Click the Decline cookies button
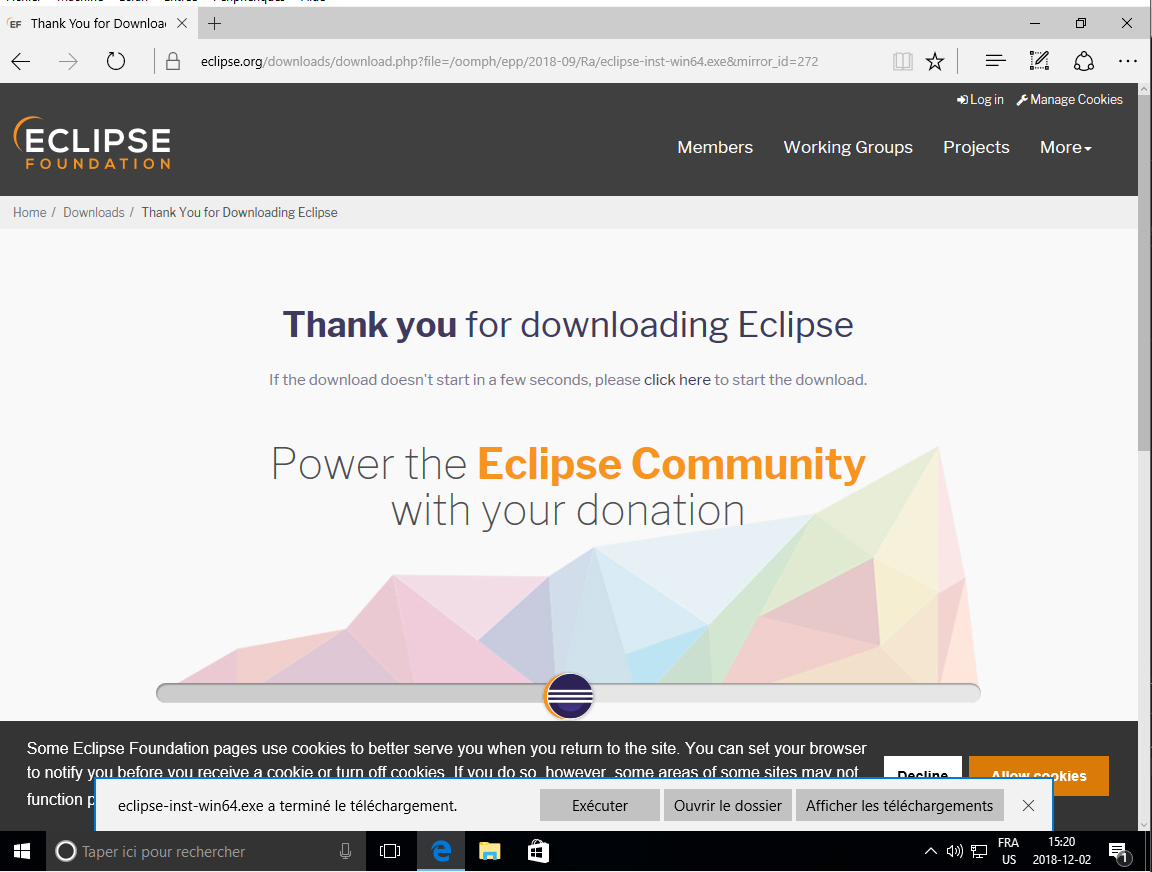 [922, 766]
